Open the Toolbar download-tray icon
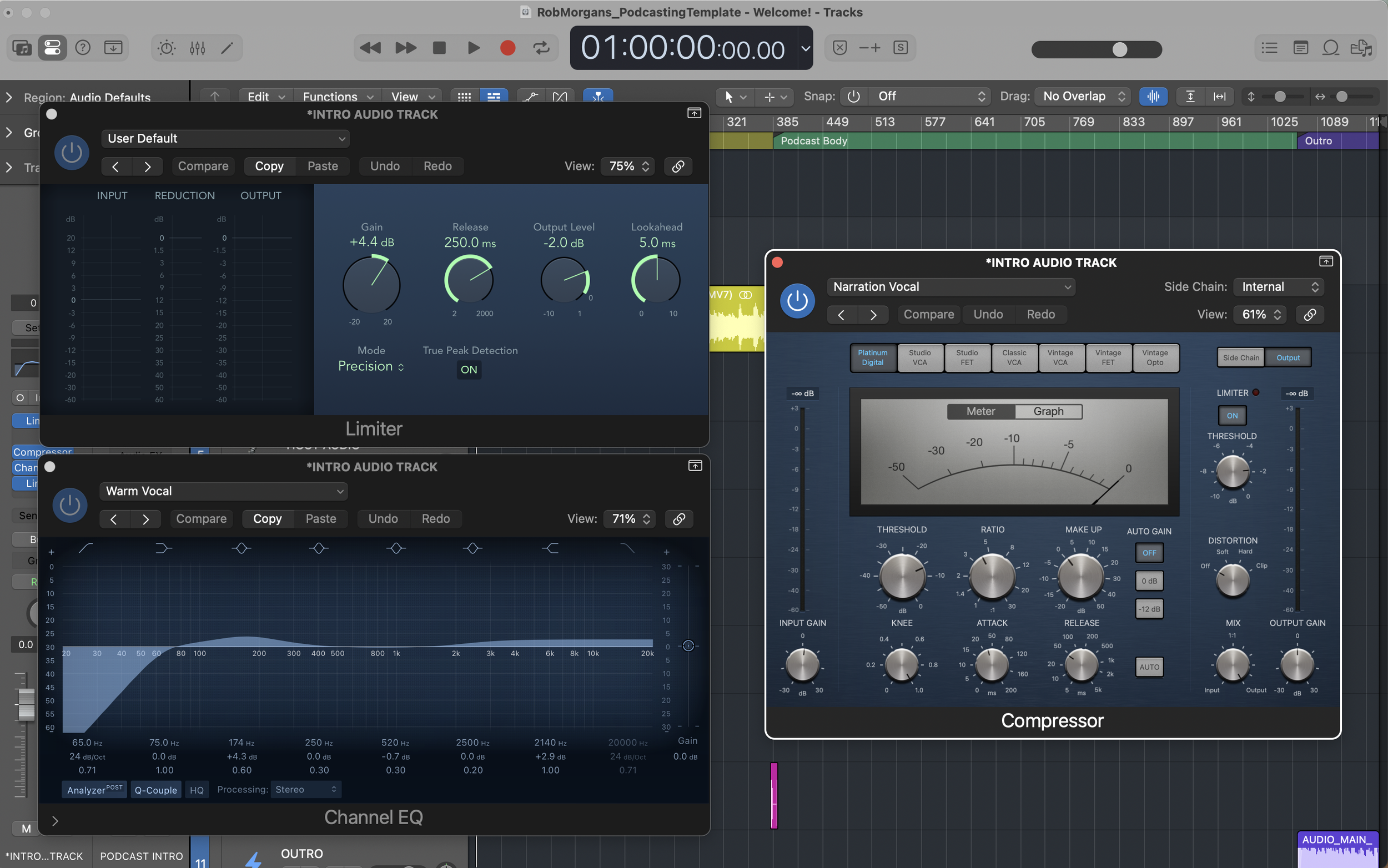 pos(113,48)
